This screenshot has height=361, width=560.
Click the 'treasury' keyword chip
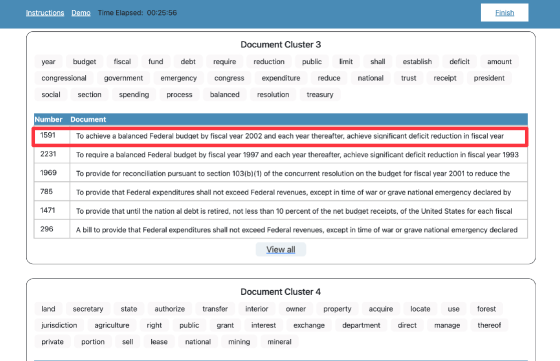click(x=320, y=94)
